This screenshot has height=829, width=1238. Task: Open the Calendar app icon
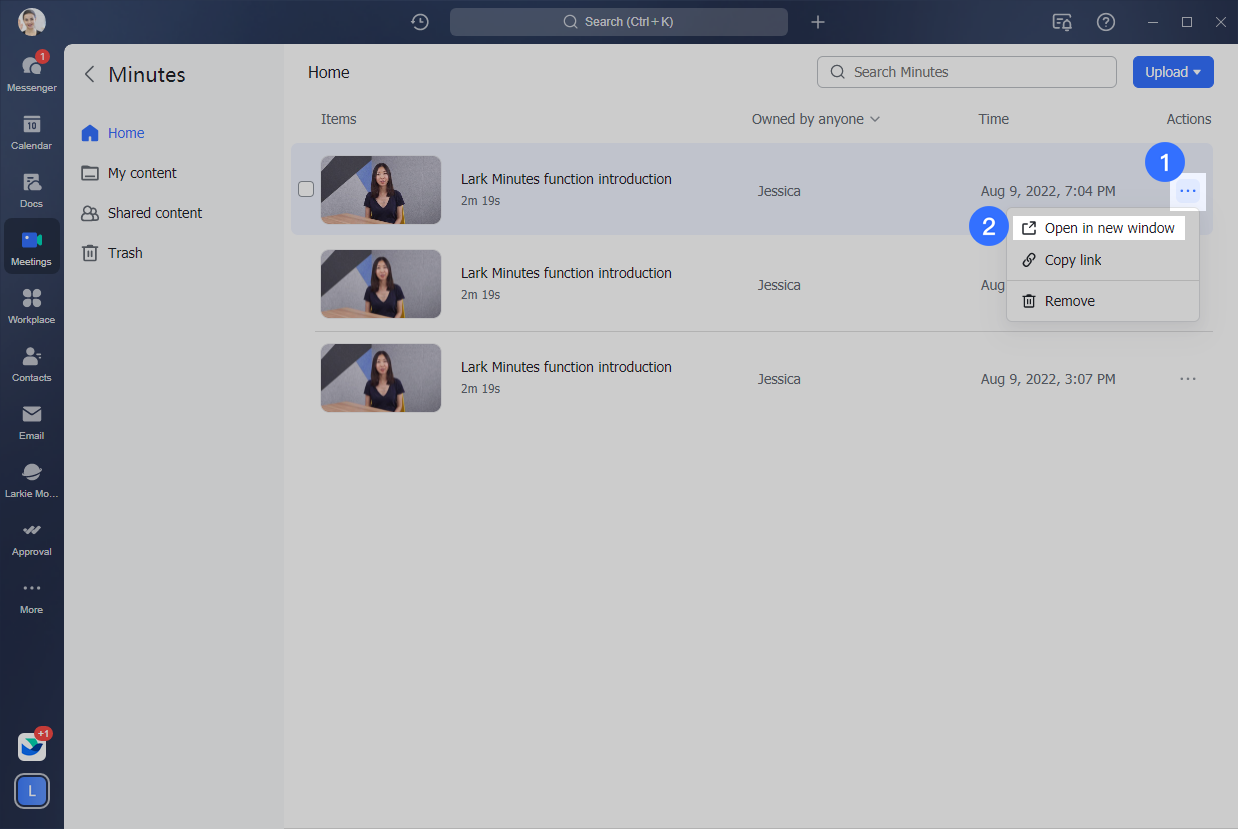[x=31, y=130]
